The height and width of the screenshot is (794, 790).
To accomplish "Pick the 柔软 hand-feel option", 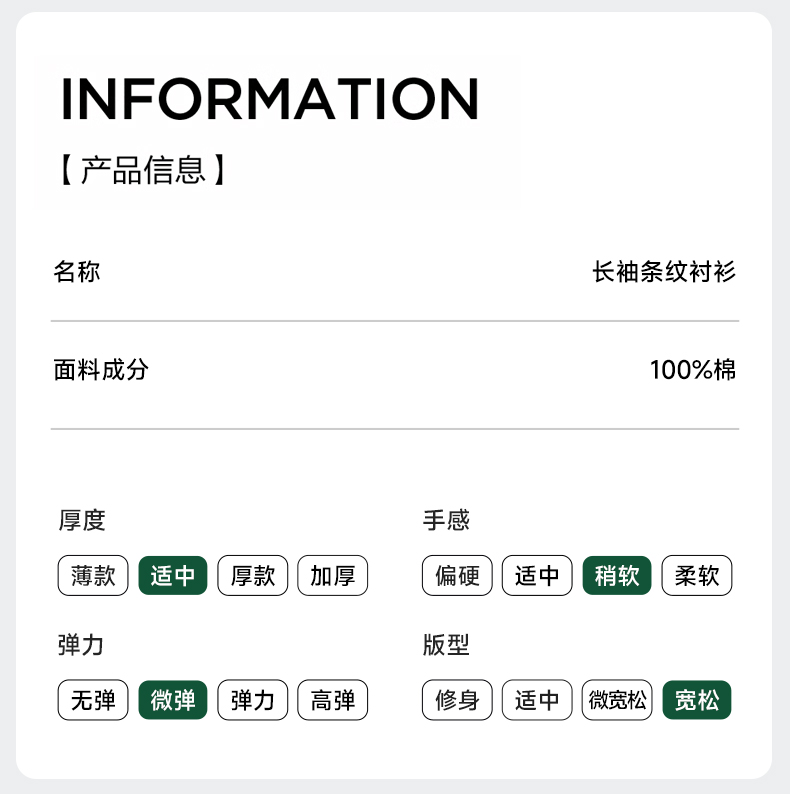I will click(x=697, y=576).
